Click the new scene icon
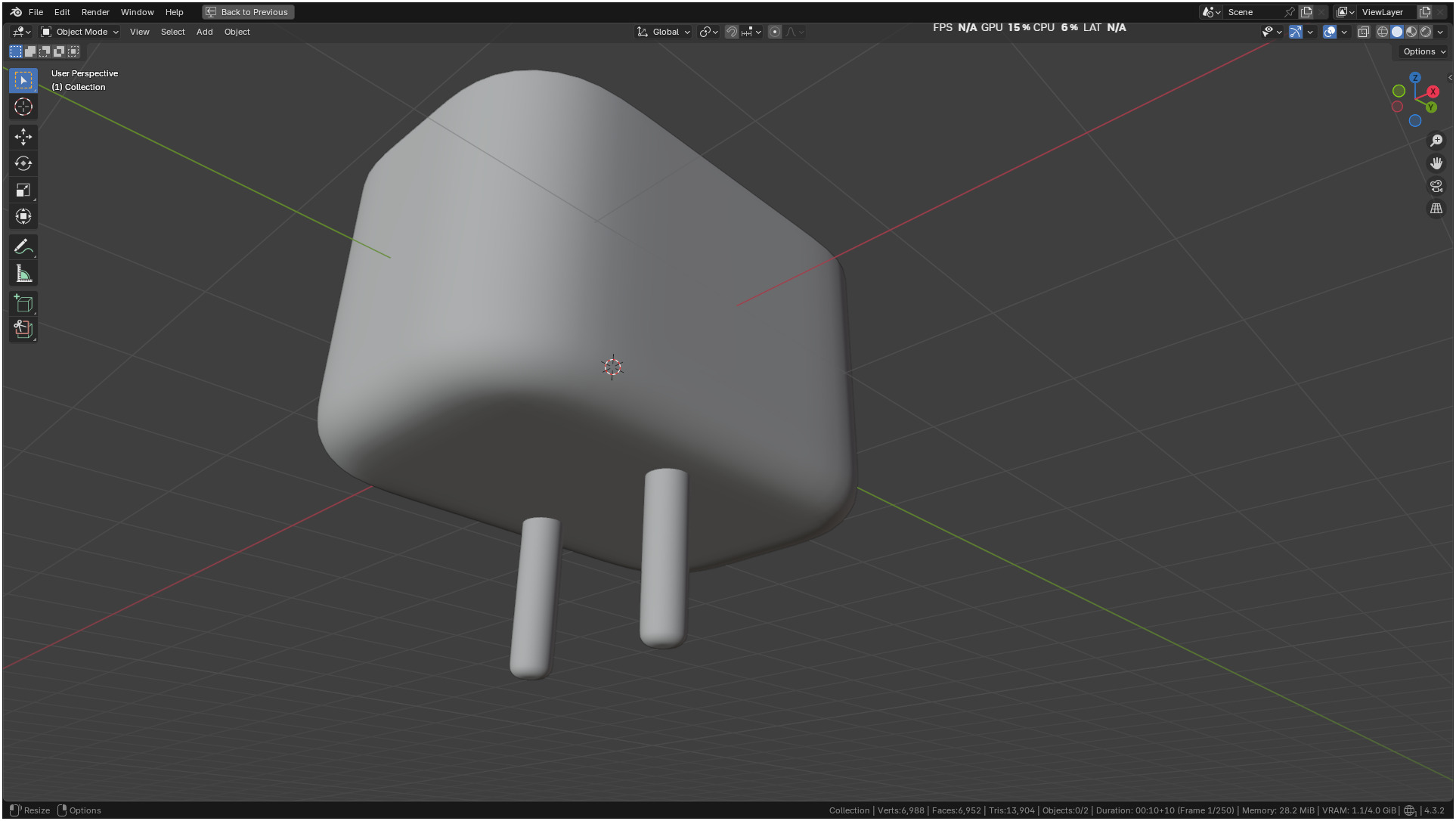 click(x=1306, y=12)
